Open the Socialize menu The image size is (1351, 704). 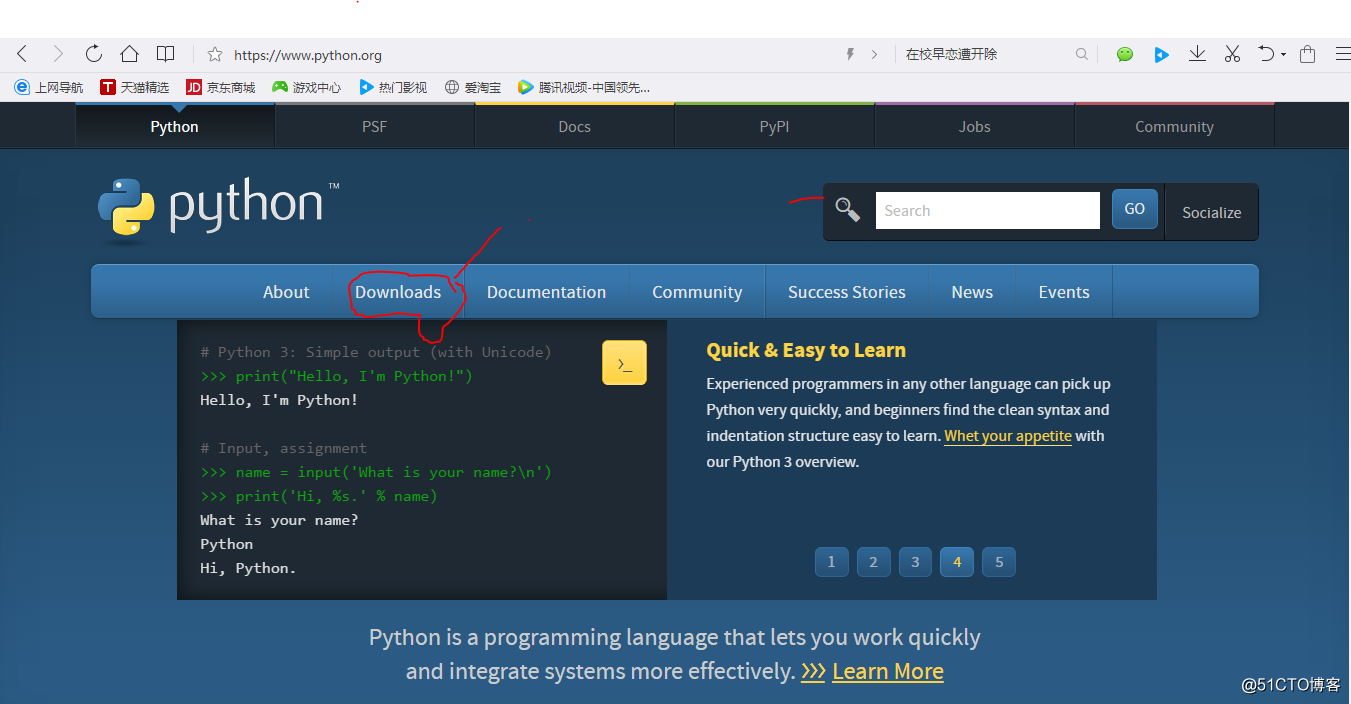(x=1211, y=212)
